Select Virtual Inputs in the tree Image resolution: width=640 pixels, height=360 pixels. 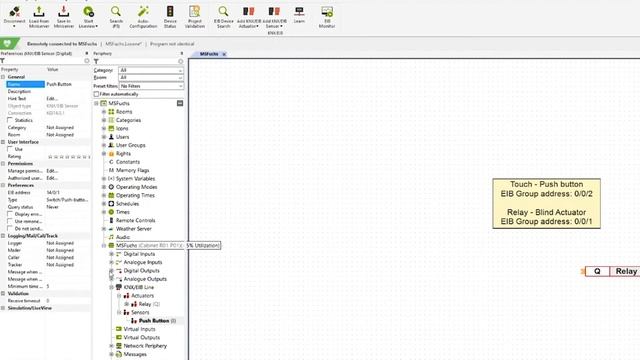pyautogui.click(x=139, y=329)
